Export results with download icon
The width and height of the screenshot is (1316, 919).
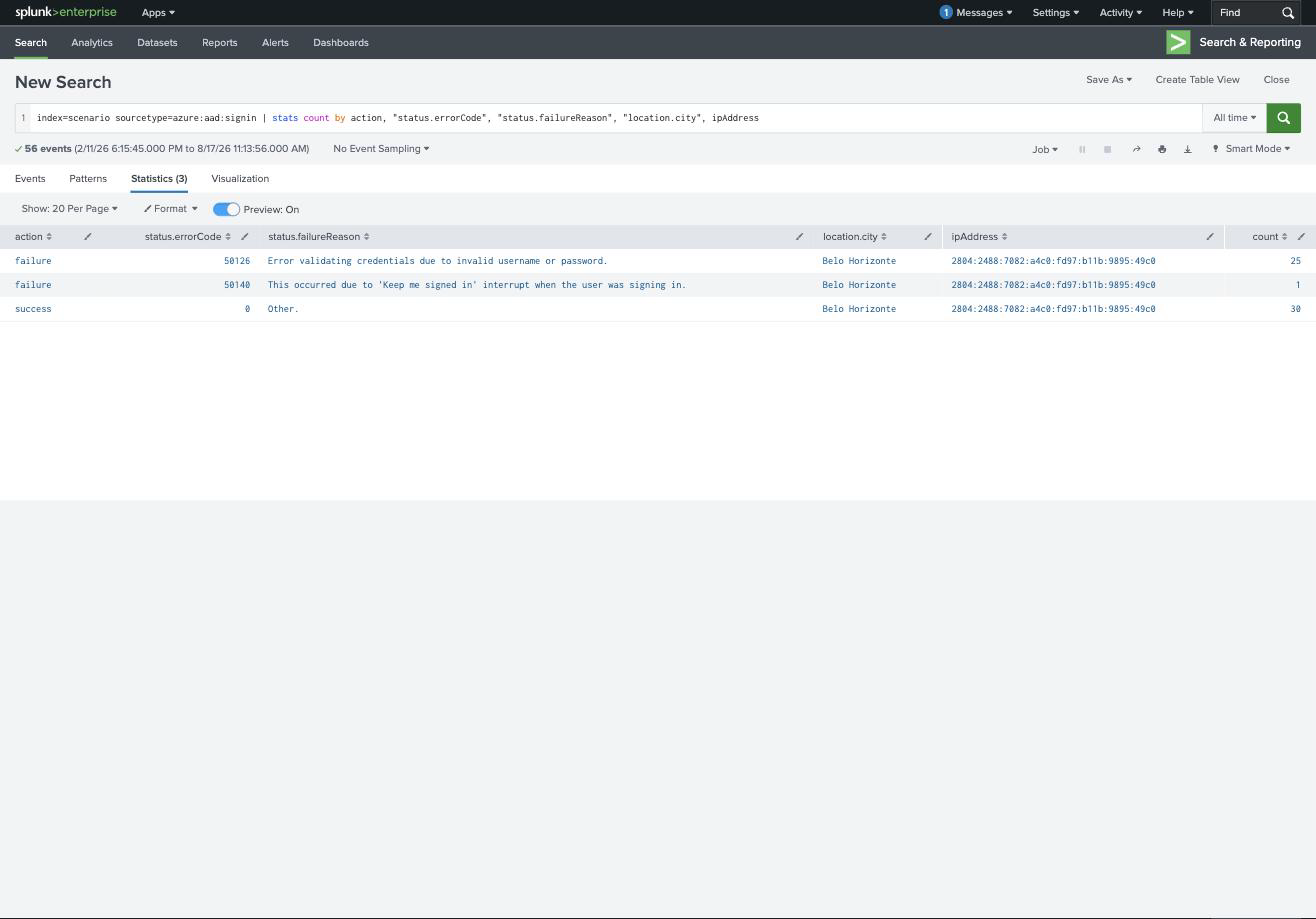(x=1188, y=149)
